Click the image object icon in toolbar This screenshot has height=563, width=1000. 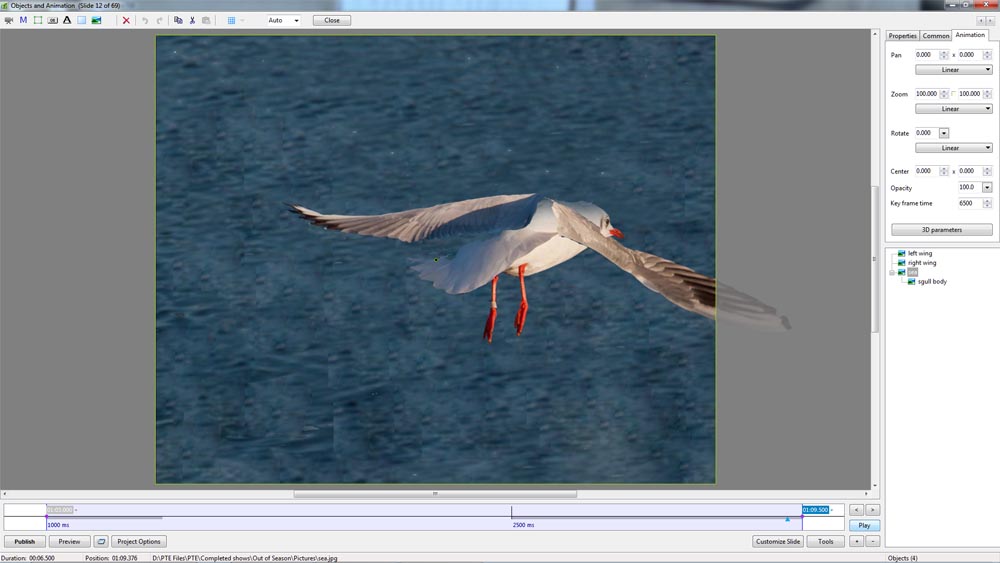point(96,20)
